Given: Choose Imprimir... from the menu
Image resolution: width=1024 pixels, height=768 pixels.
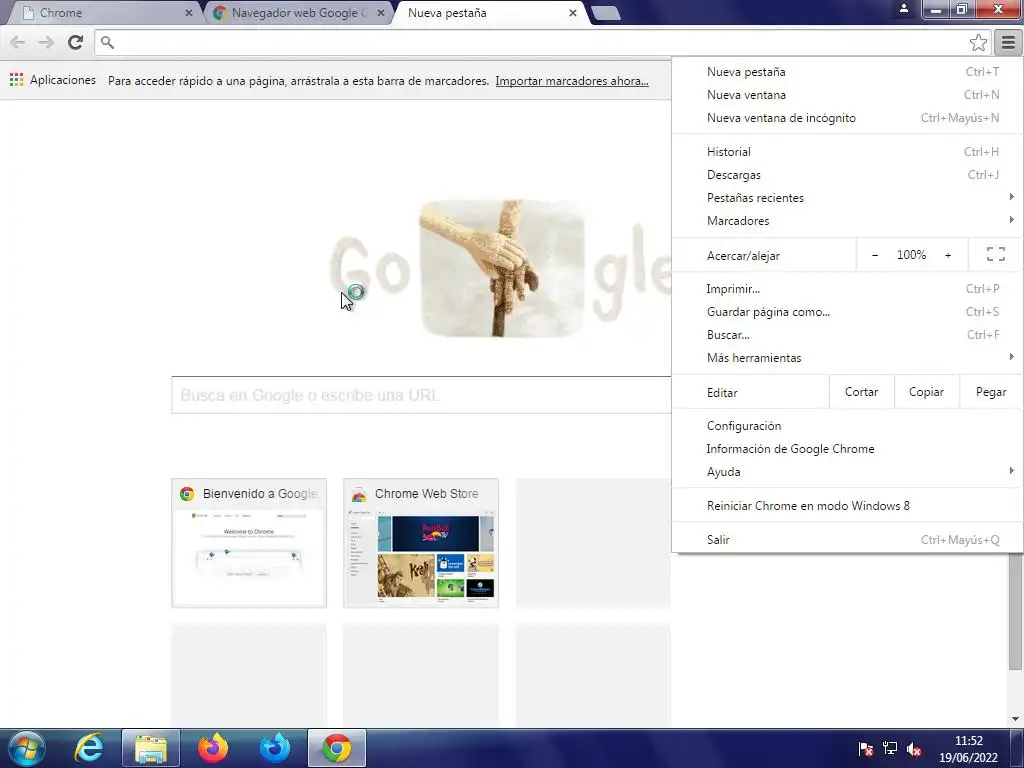Looking at the screenshot, I should 847,289.
